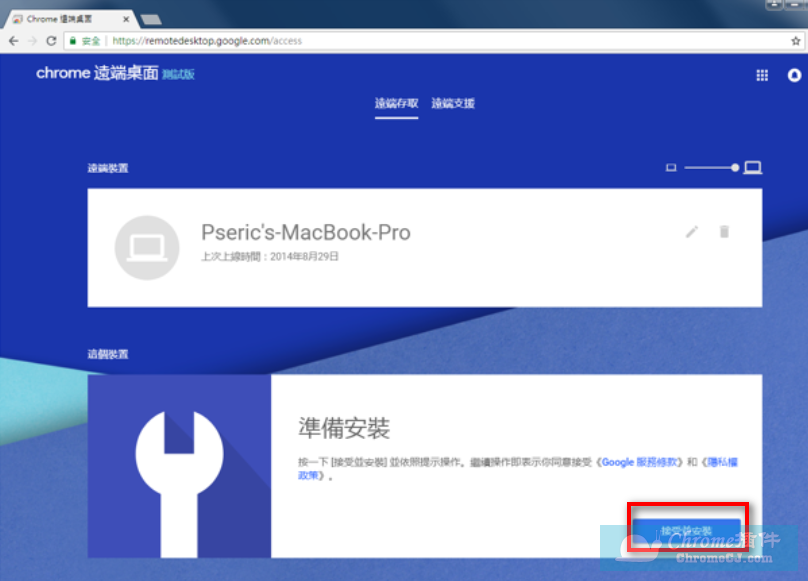Close the Chrome 遠端桌面 browser tab
Viewport: 808px width, 581px height.
126,19
